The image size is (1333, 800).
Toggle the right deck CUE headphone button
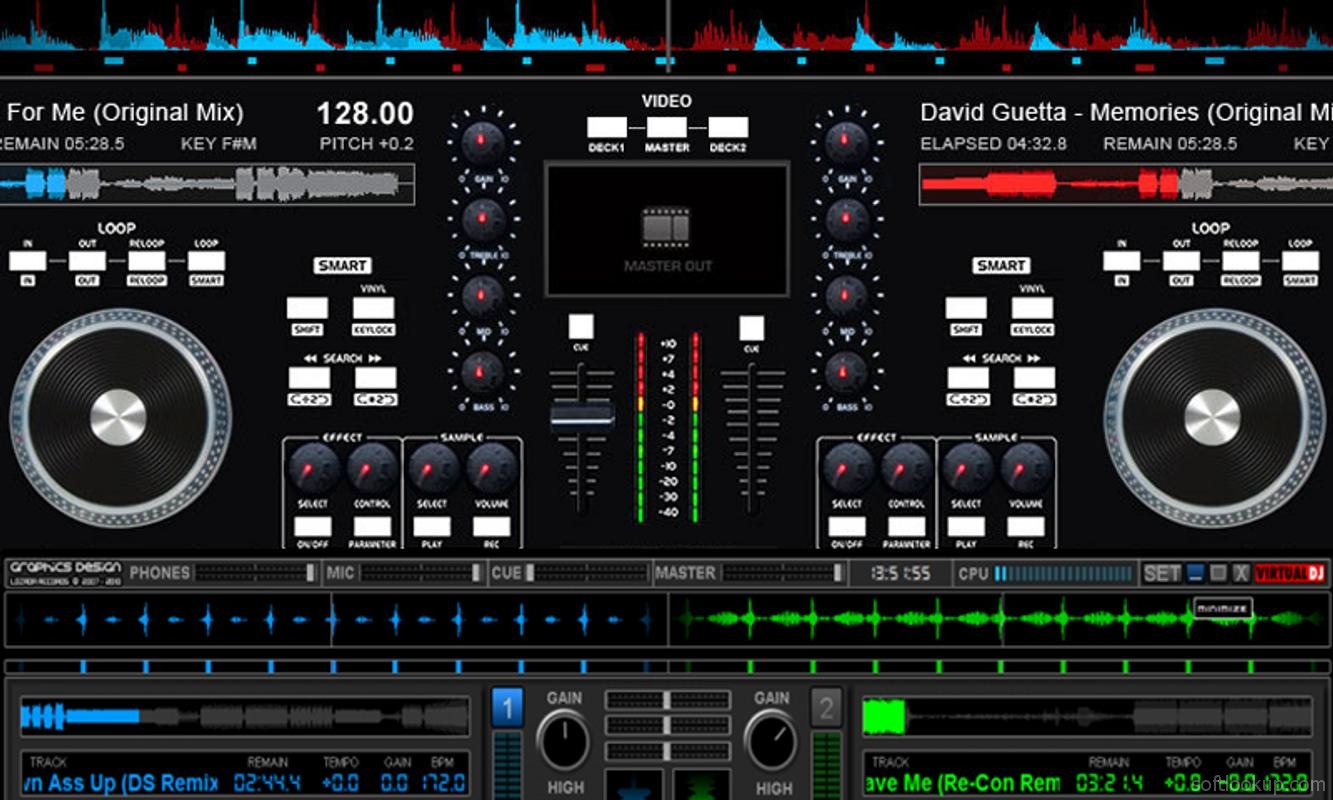751,328
